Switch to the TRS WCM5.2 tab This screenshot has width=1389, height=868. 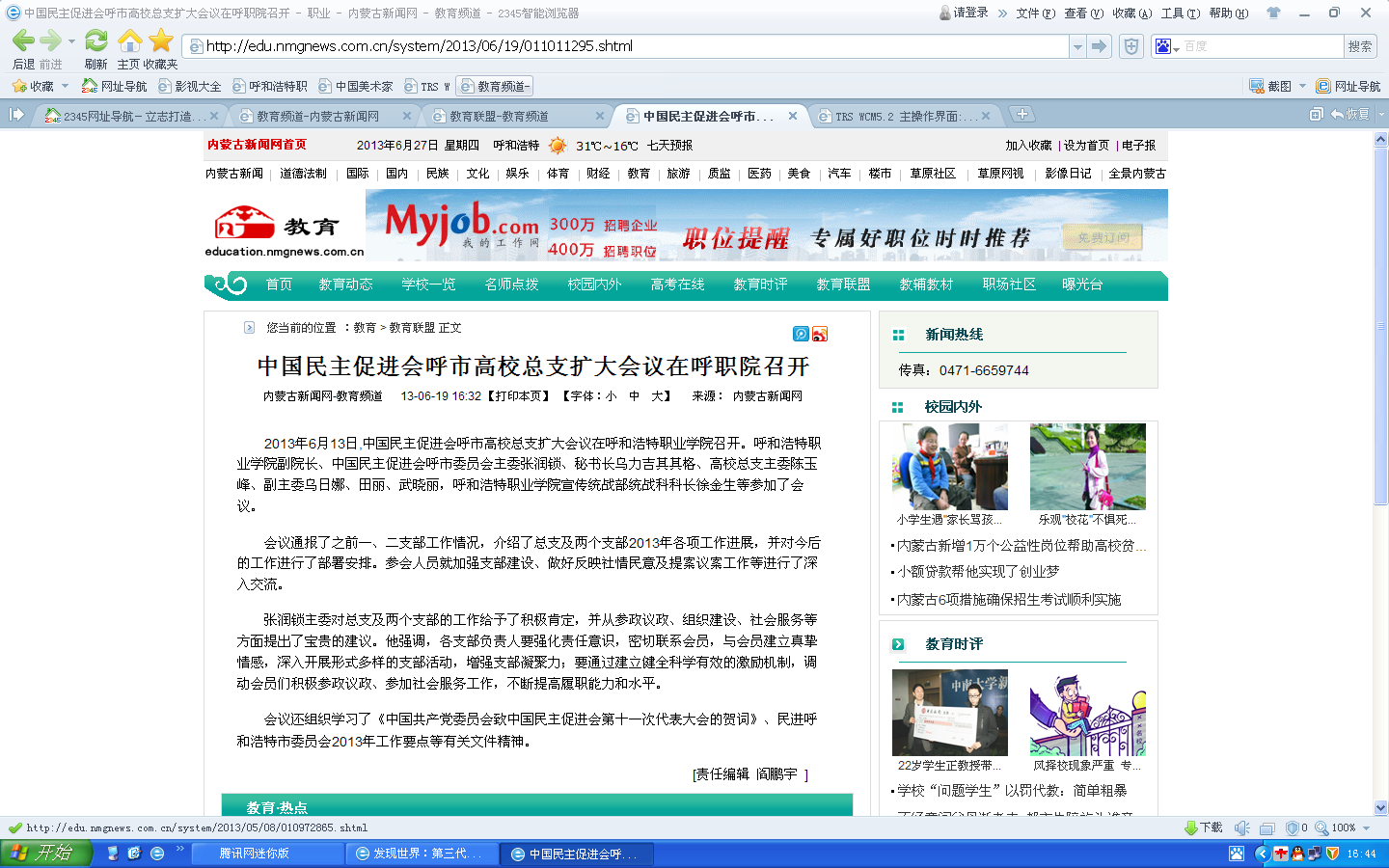click(x=897, y=116)
